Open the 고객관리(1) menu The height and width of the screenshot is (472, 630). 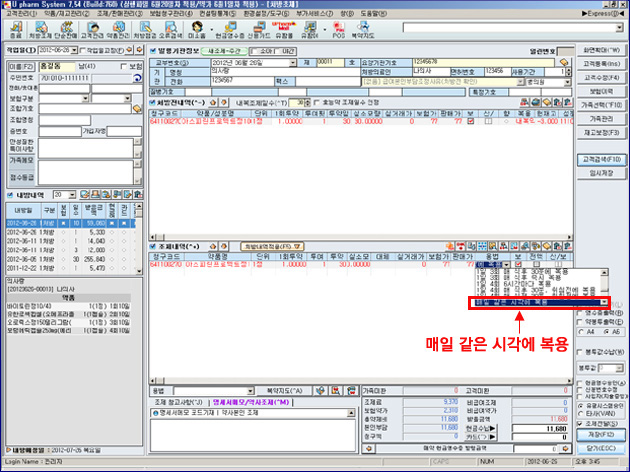[x=21, y=14]
